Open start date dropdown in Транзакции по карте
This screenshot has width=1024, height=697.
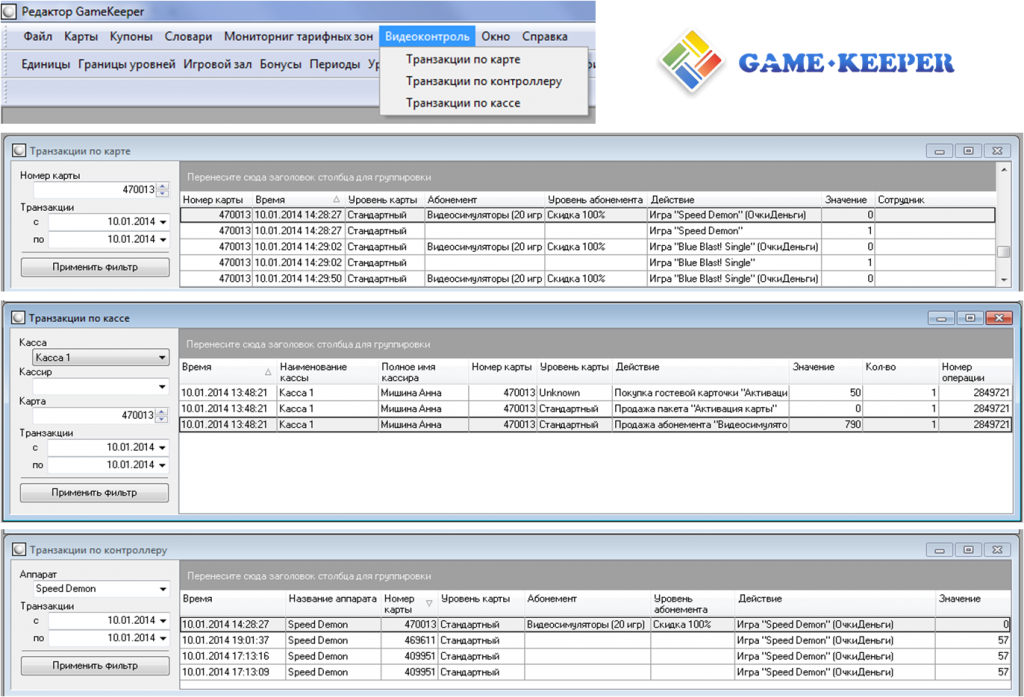(163, 222)
